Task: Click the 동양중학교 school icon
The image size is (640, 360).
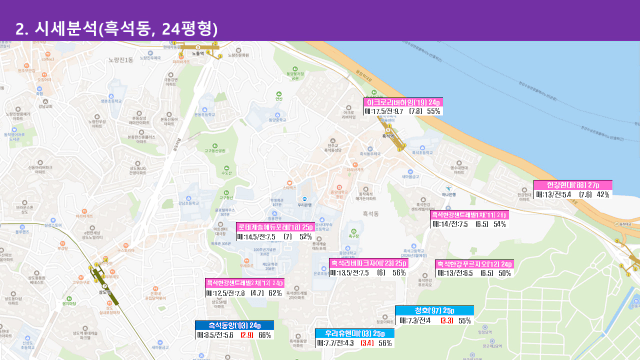Action: [x=278, y=115]
